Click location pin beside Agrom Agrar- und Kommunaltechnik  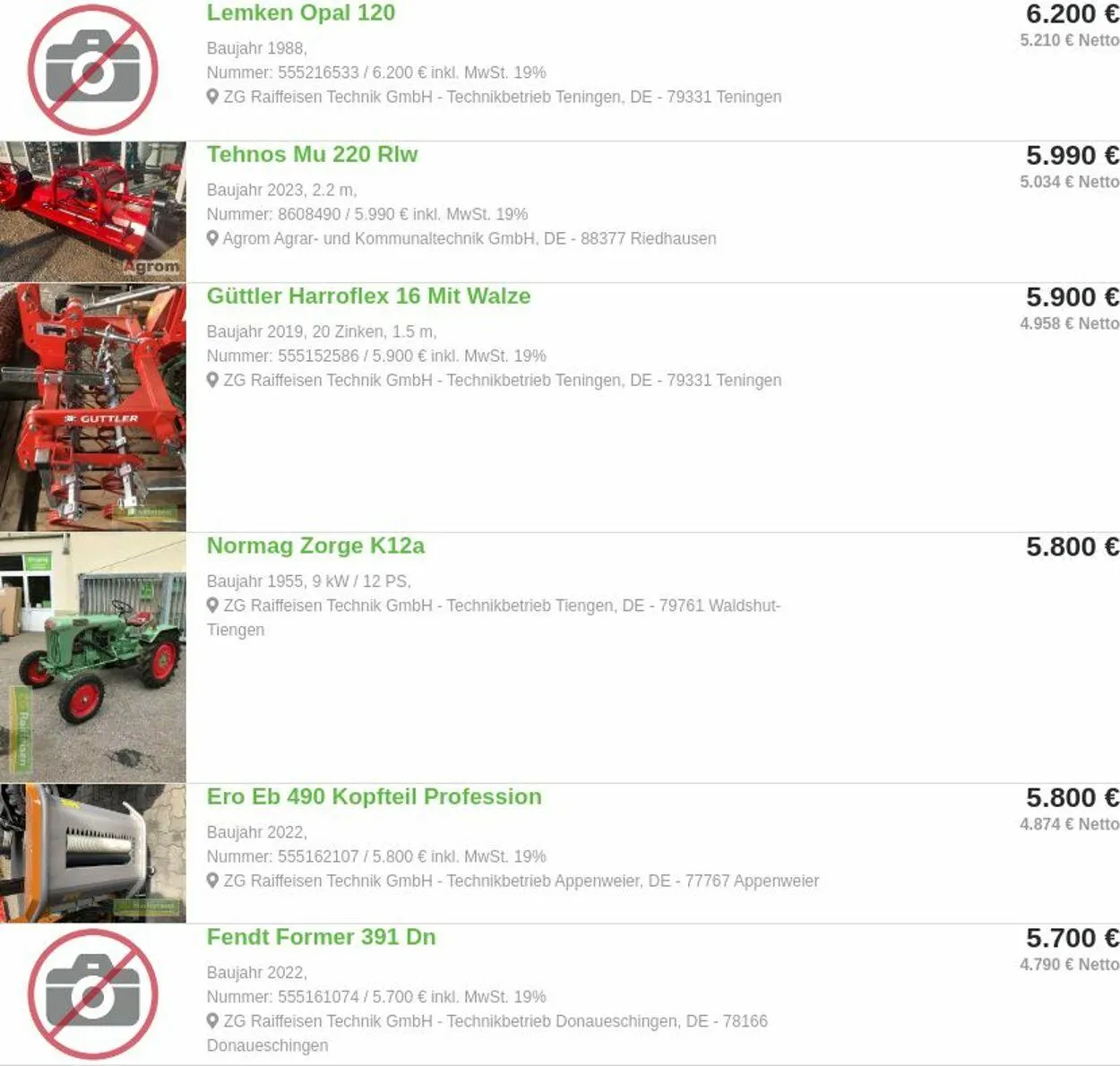[212, 238]
